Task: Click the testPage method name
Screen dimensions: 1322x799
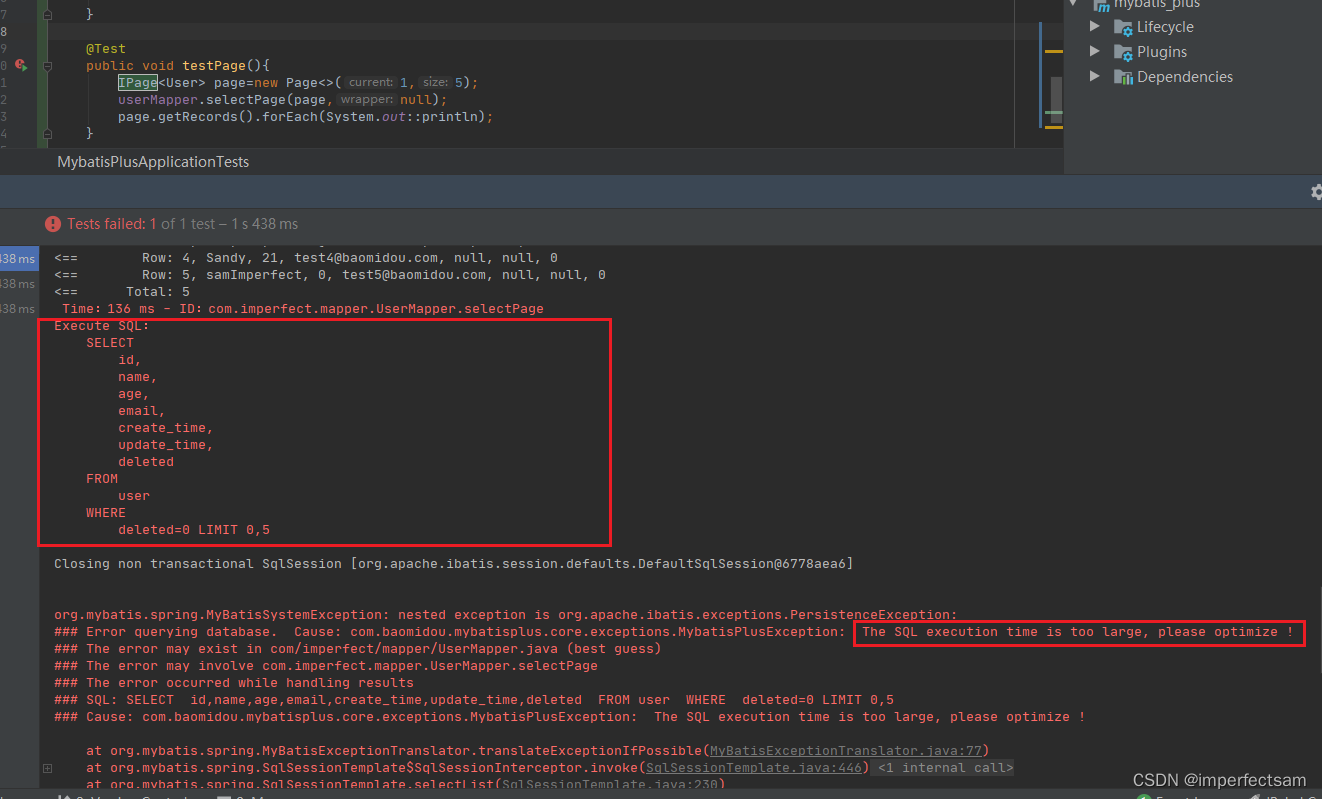Action: pyautogui.click(x=214, y=65)
